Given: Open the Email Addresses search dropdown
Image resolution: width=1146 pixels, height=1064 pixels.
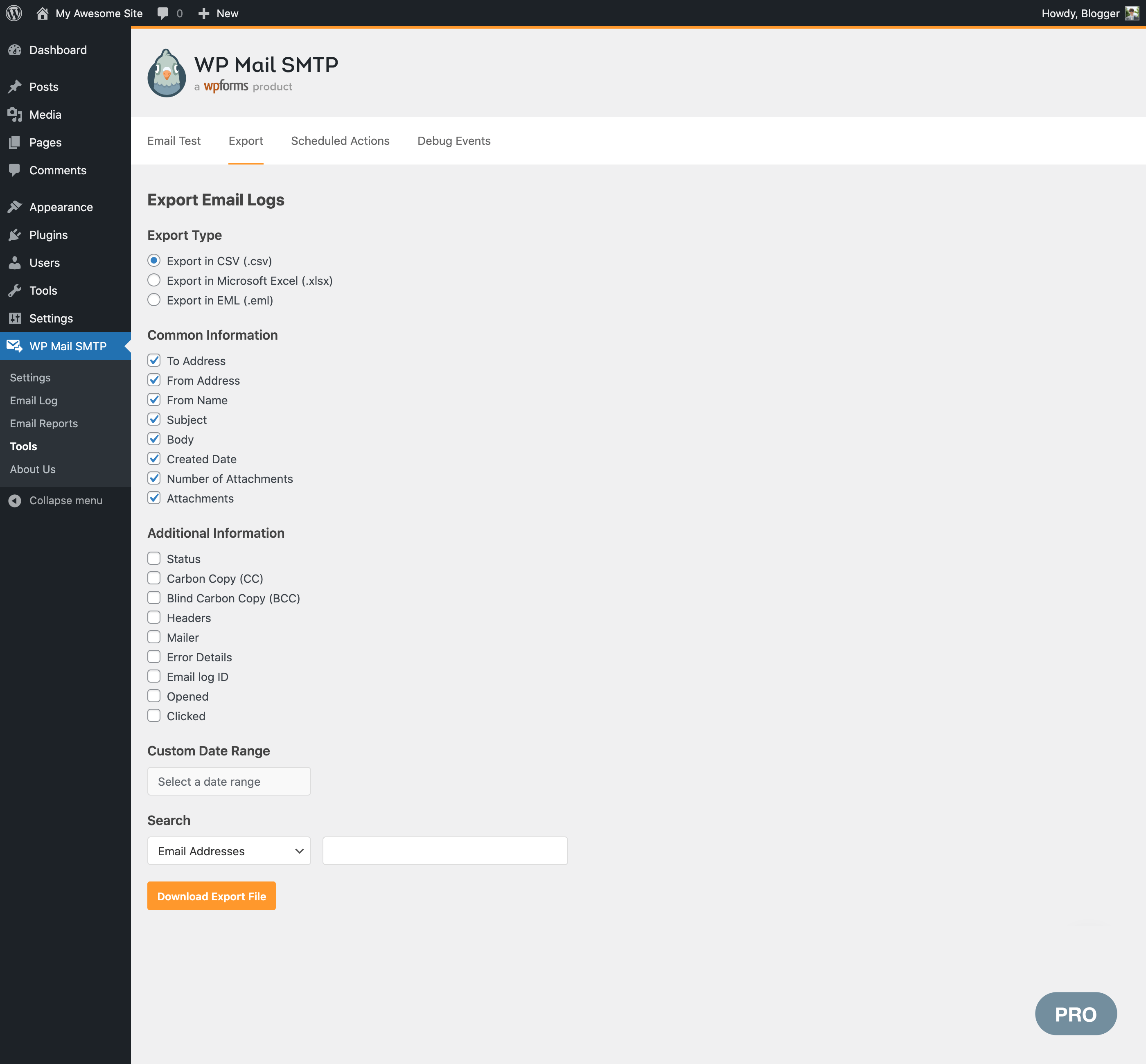Looking at the screenshot, I should tap(229, 851).
